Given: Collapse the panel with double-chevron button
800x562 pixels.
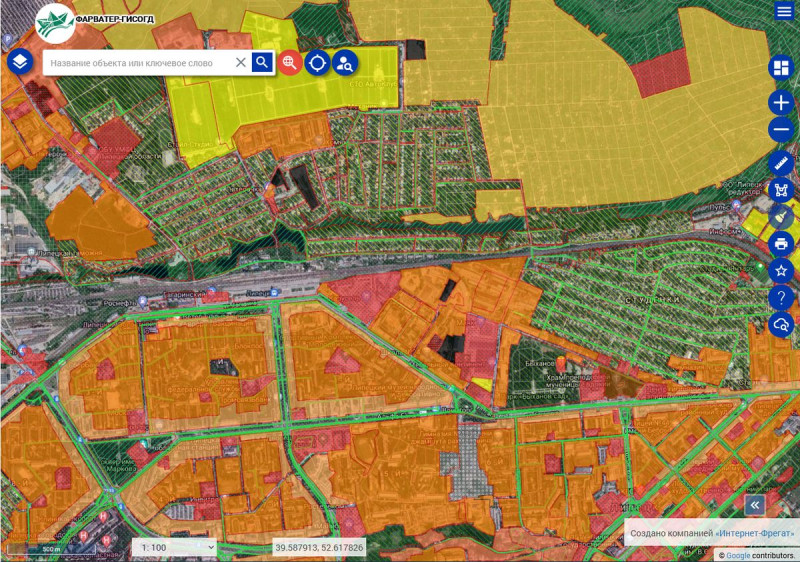Looking at the screenshot, I should (755, 505).
